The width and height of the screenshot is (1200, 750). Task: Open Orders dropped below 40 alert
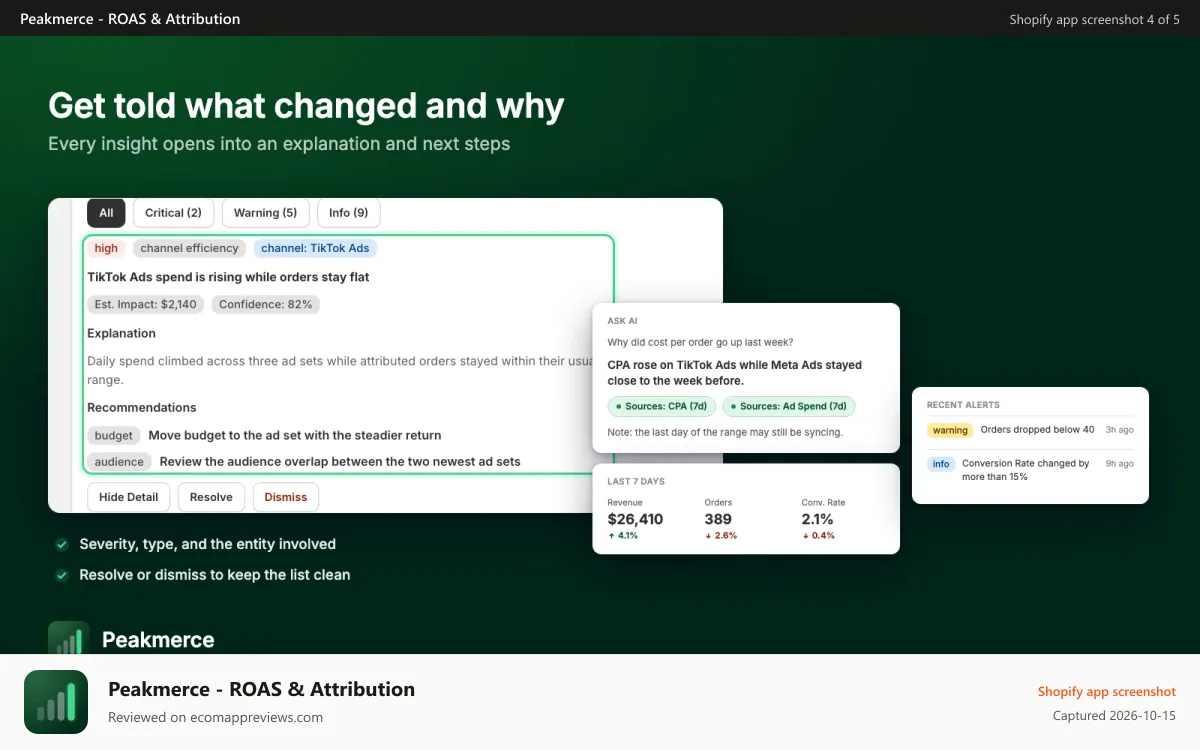coord(1038,430)
